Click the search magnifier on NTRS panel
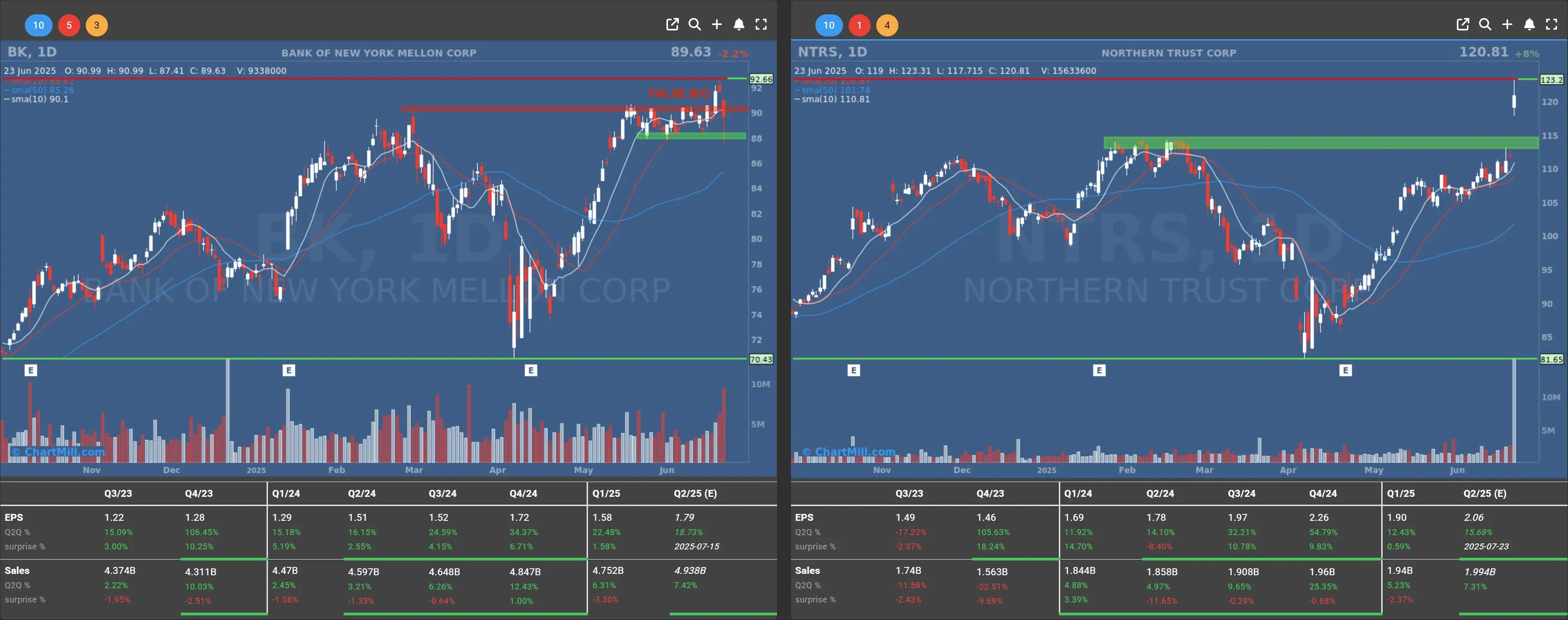The image size is (1568, 620). pyautogui.click(x=1485, y=24)
